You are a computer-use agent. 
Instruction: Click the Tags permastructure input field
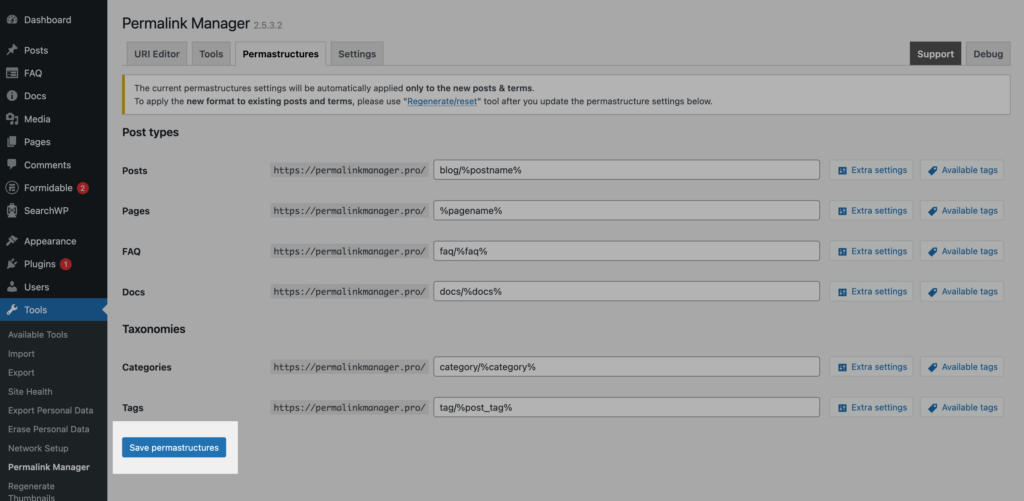click(x=626, y=408)
